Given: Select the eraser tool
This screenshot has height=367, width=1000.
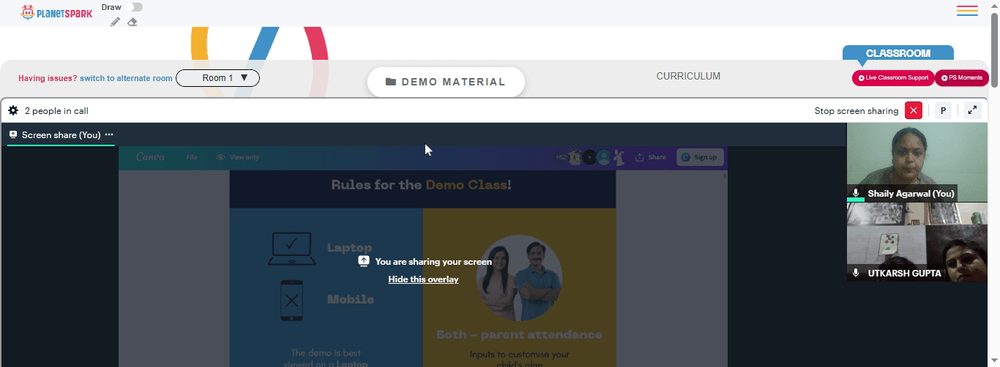Looking at the screenshot, I should click(132, 22).
